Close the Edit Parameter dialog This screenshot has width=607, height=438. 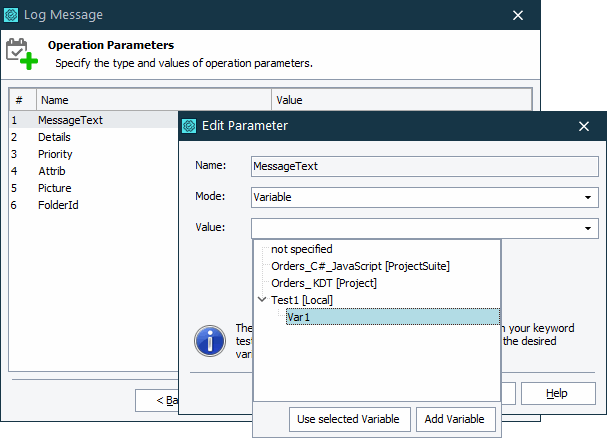click(x=584, y=126)
